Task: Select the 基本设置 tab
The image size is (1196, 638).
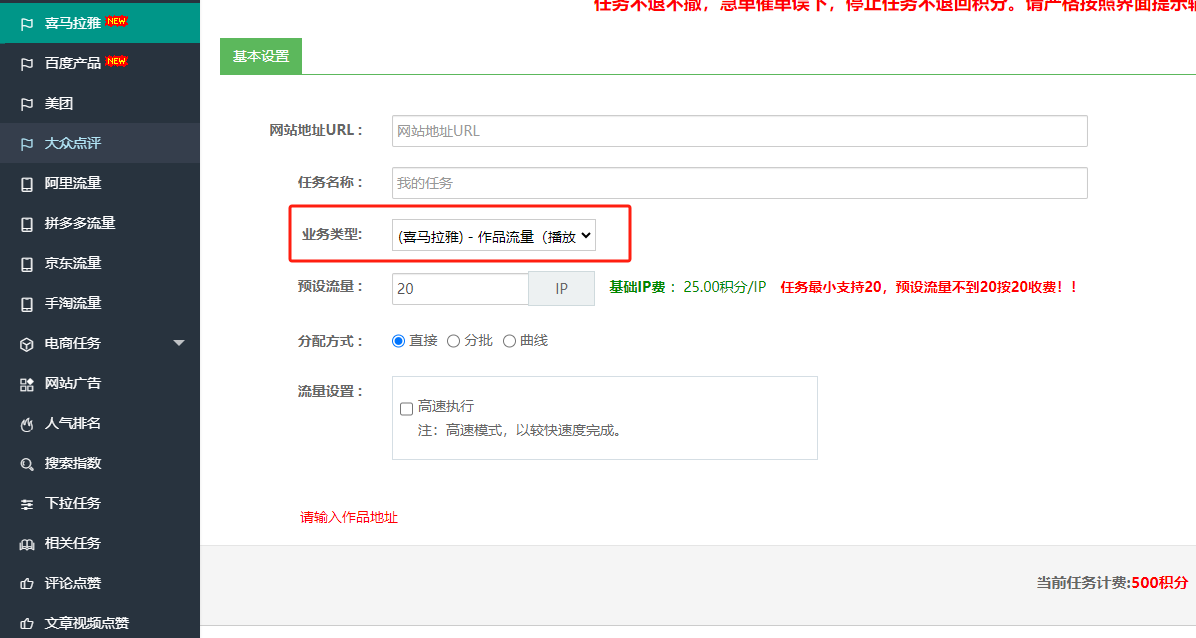Action: coord(261,56)
